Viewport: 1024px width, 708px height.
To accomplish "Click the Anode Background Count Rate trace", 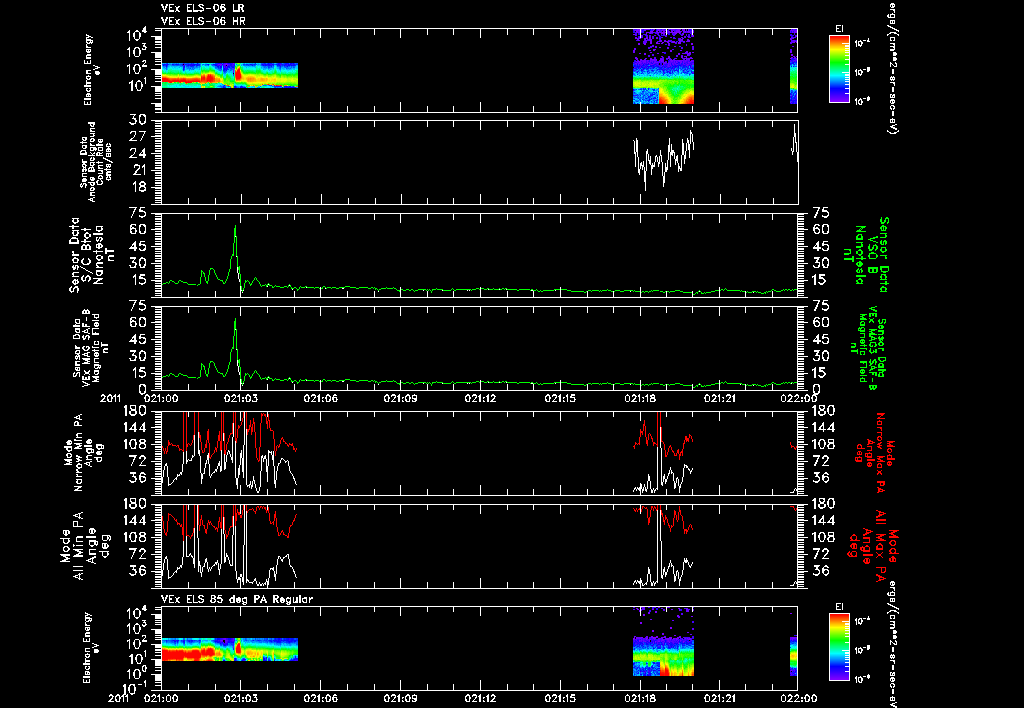I will 664,159.
